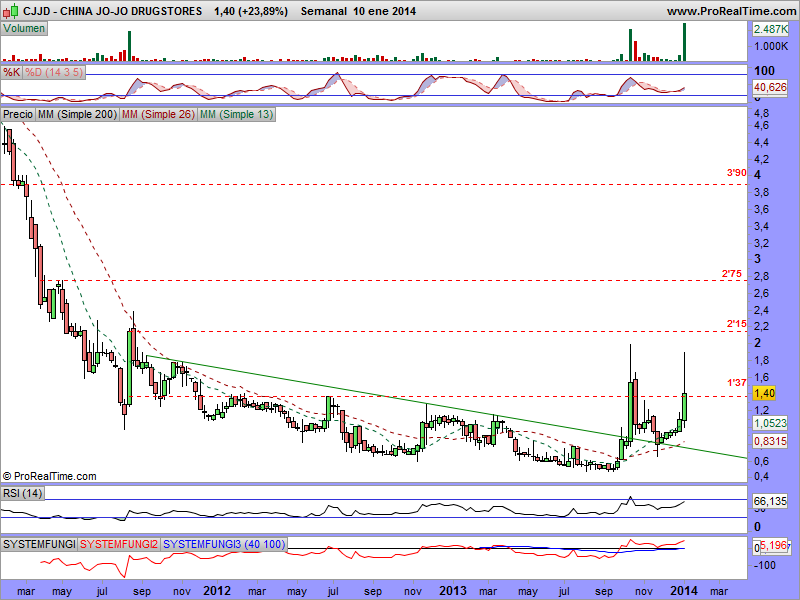Screen dimensions: 800x600
Task: Click the 2.487K volume value tag
Action: click(x=771, y=29)
